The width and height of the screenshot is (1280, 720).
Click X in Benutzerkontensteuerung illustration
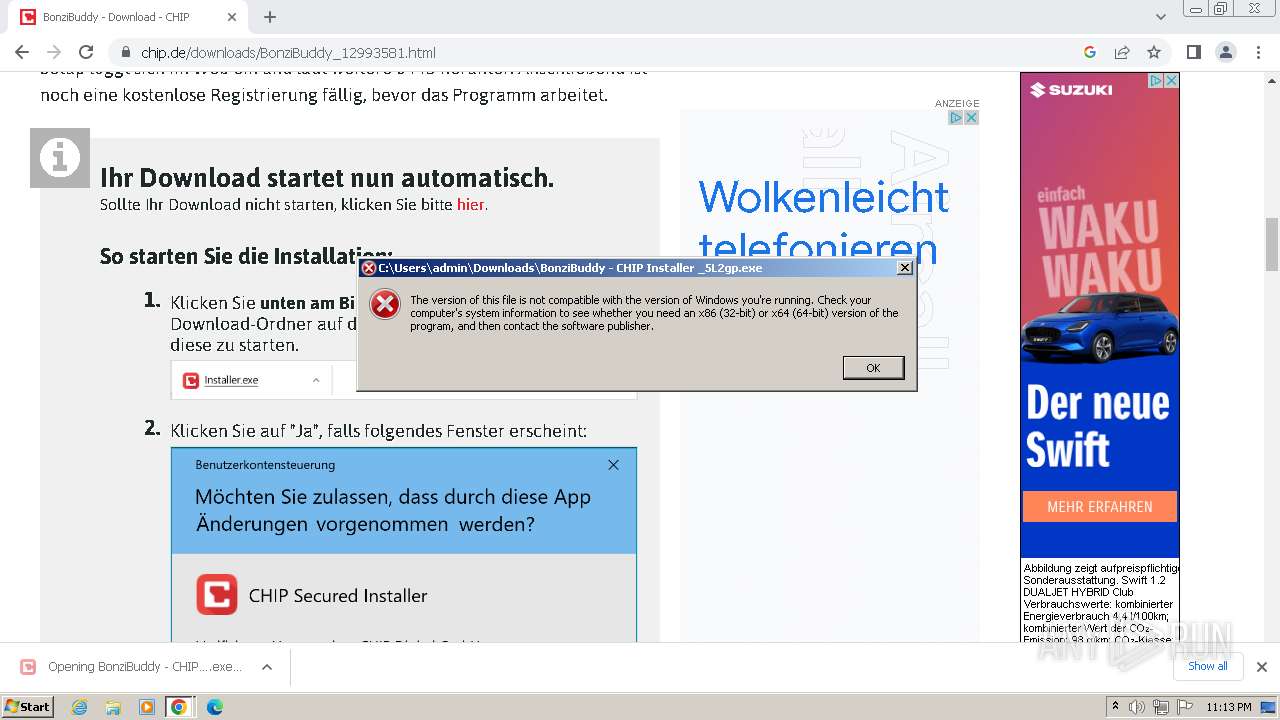(613, 465)
